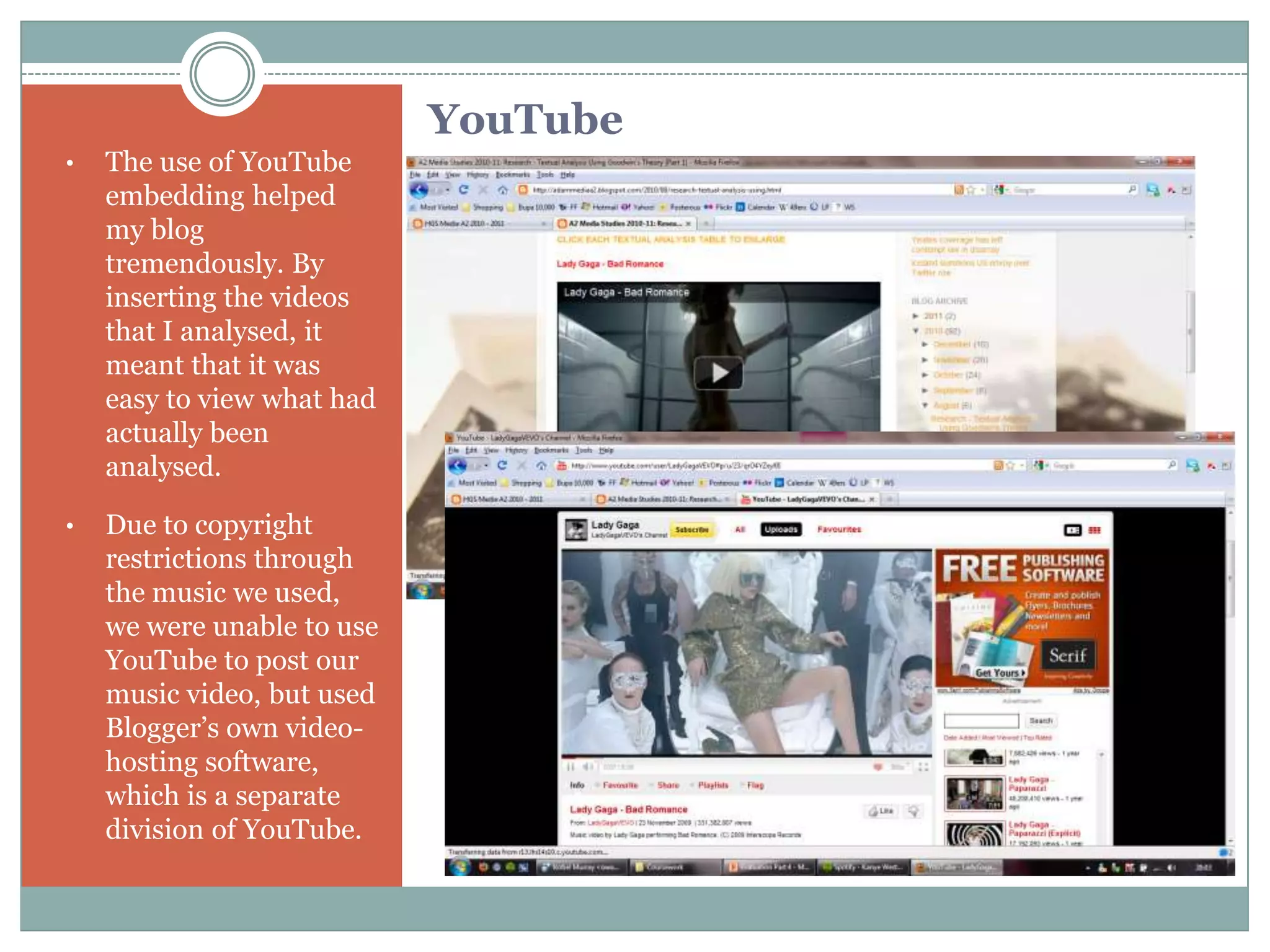The image size is (1270, 952).
Task: Click the channel video search input field
Action: click(981, 721)
